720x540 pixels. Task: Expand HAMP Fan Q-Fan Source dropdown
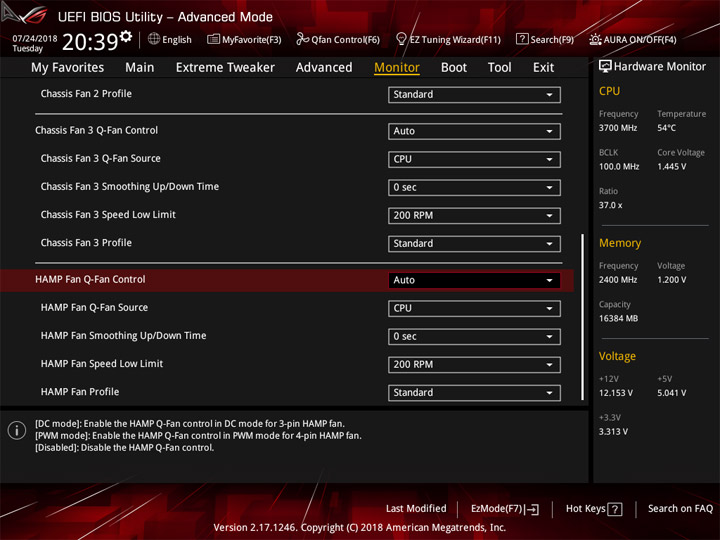474,308
